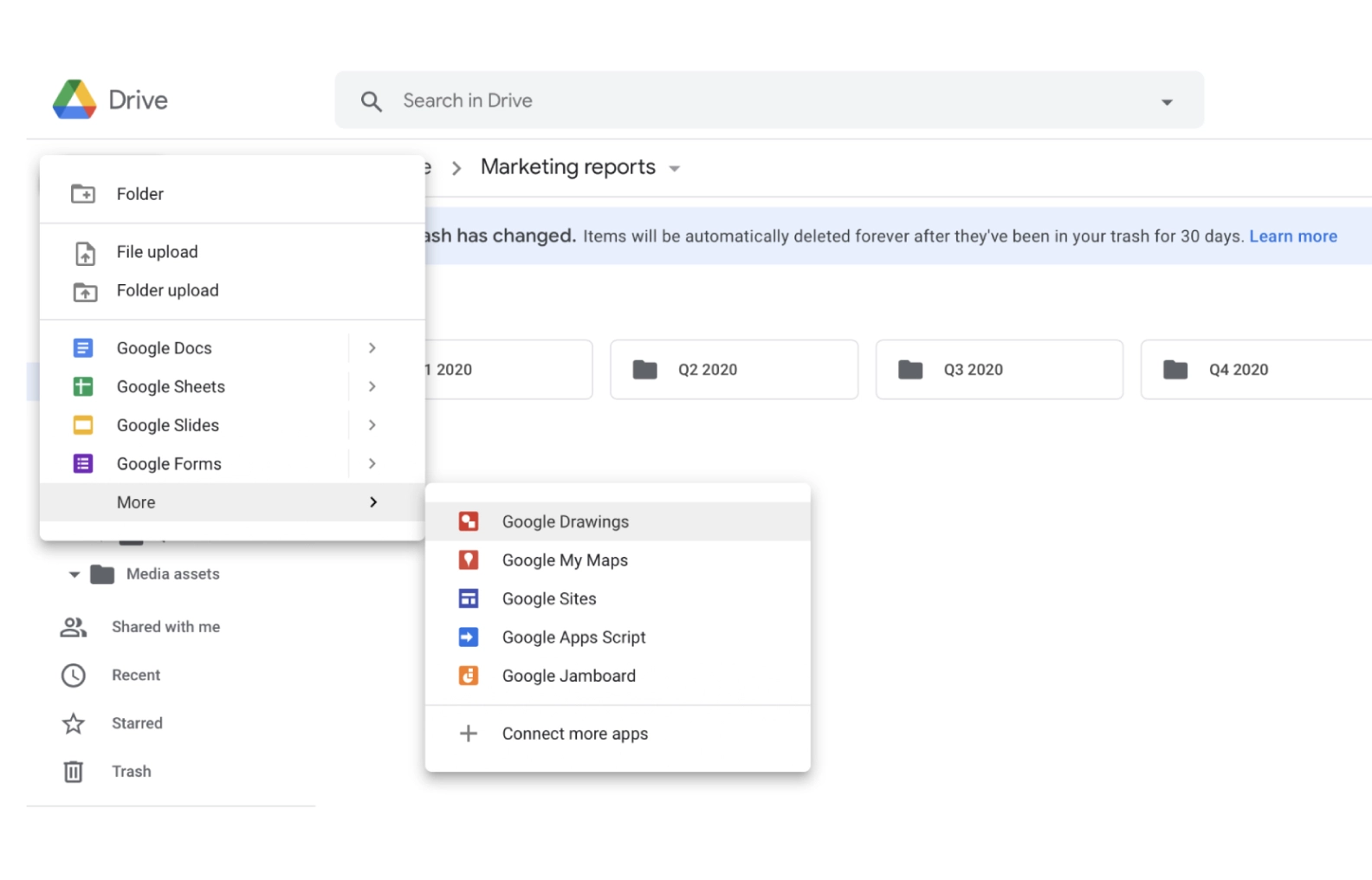Open the Q2 2020 folder
The image size is (1372, 880).
point(735,370)
